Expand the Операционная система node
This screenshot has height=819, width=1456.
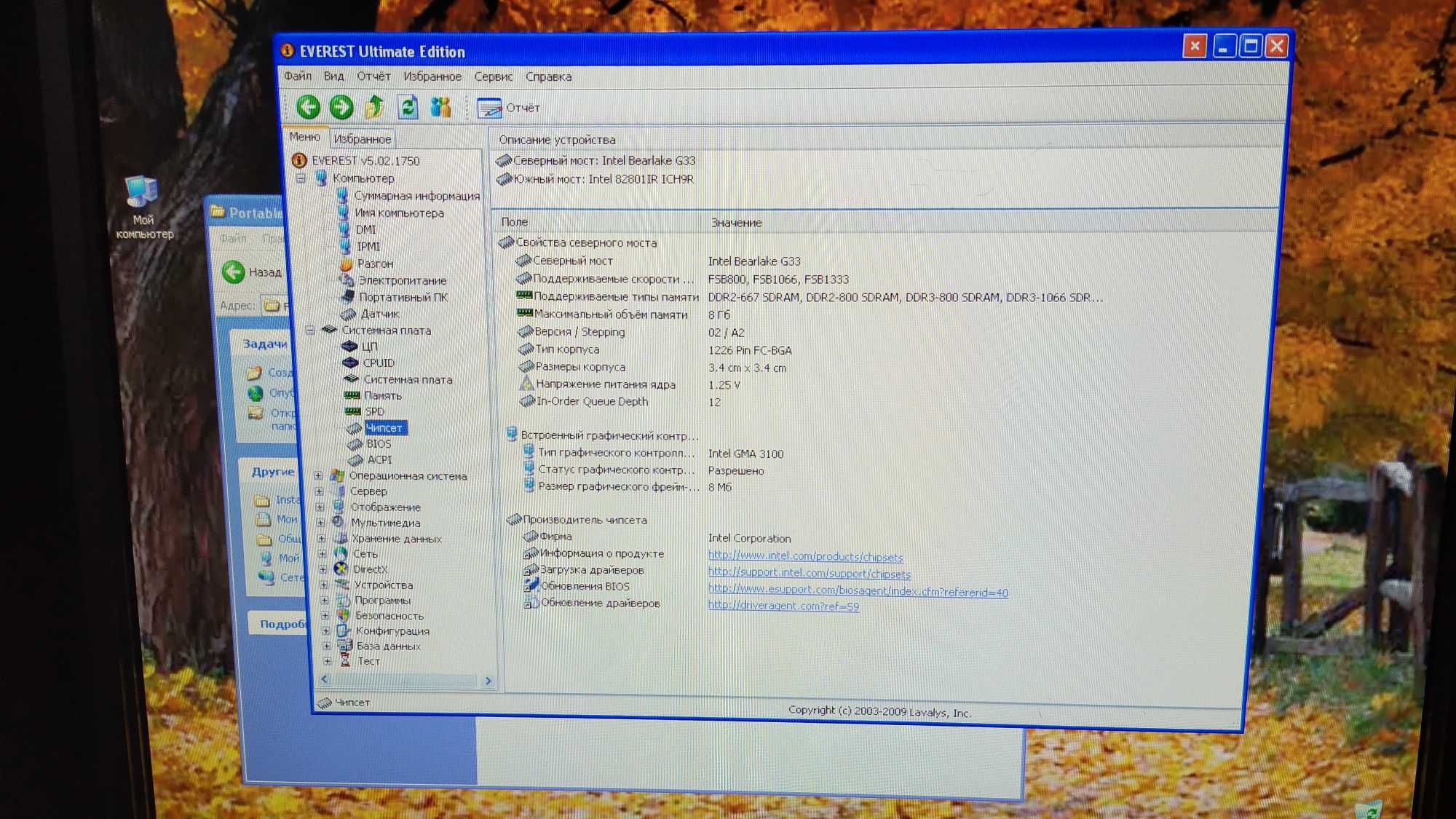click(318, 475)
